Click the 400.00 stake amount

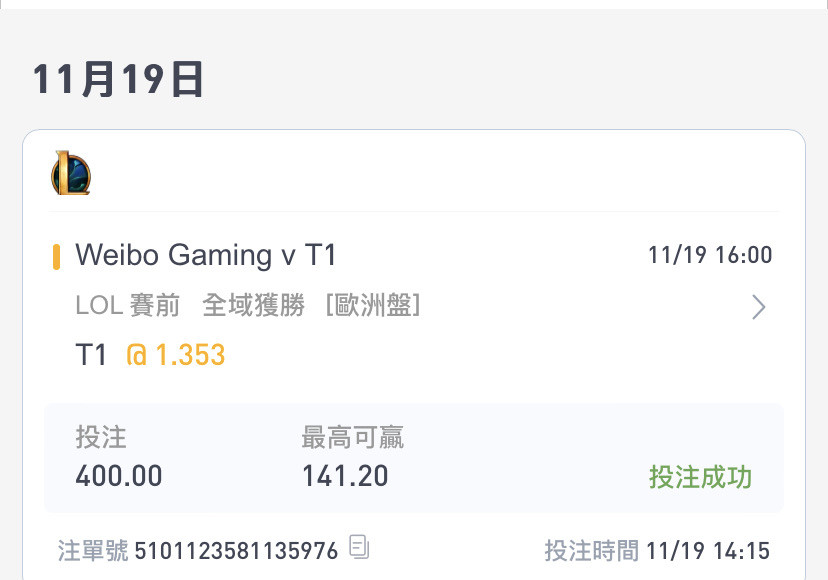tap(119, 476)
